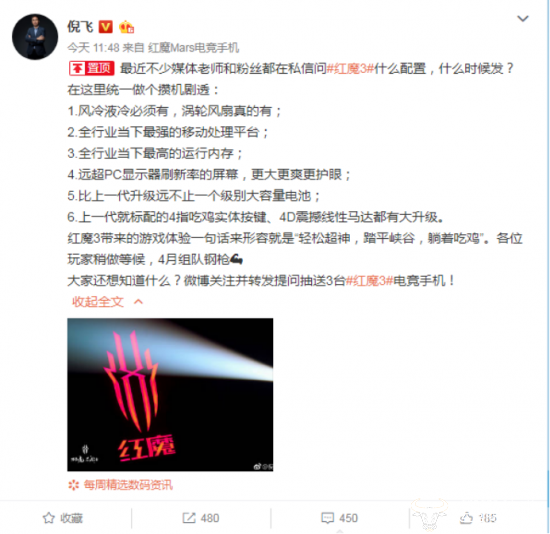
Task: Click the repost icon showing 480
Action: click(189, 518)
